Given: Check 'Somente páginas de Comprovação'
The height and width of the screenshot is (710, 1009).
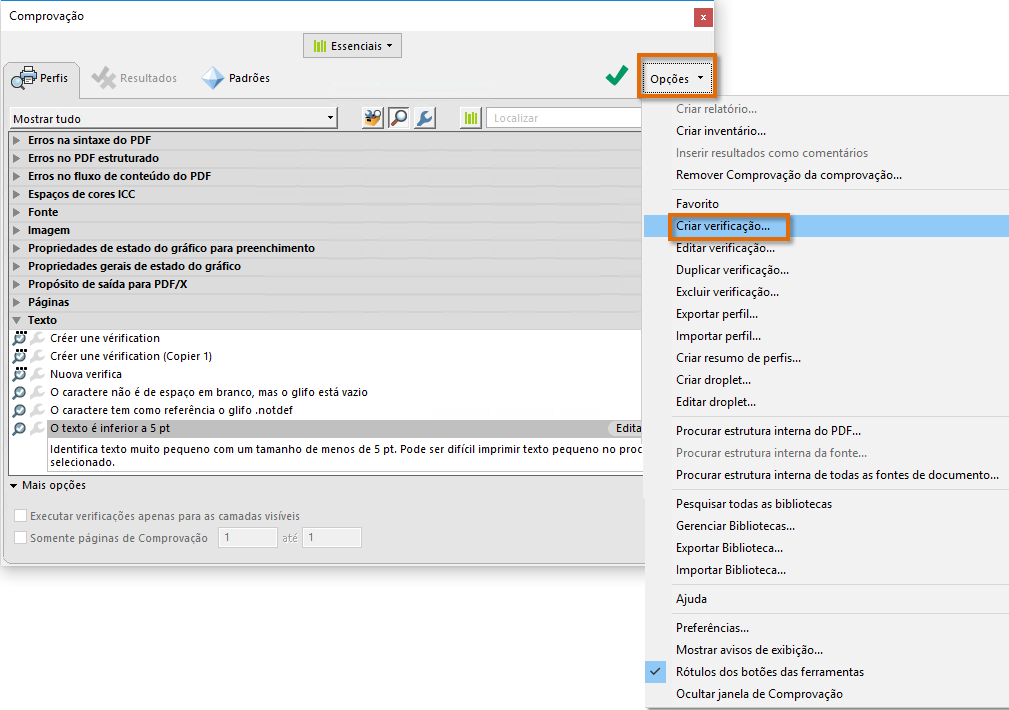Looking at the screenshot, I should 17,536.
